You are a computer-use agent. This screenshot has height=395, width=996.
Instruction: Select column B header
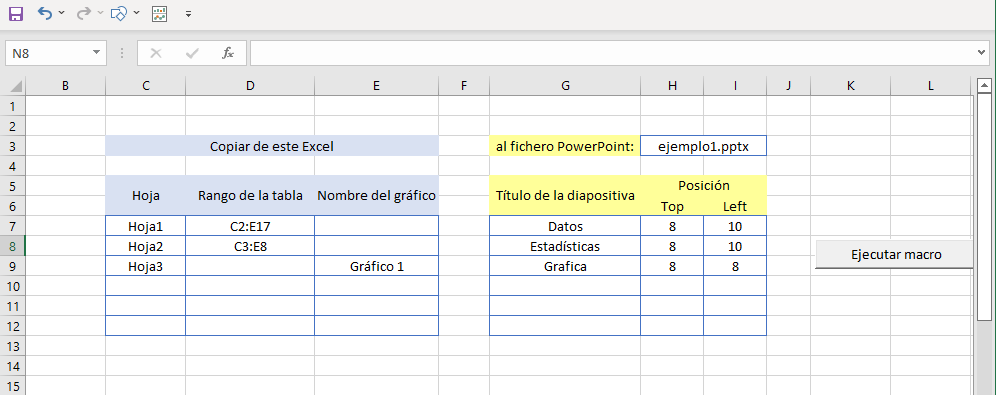click(65, 86)
